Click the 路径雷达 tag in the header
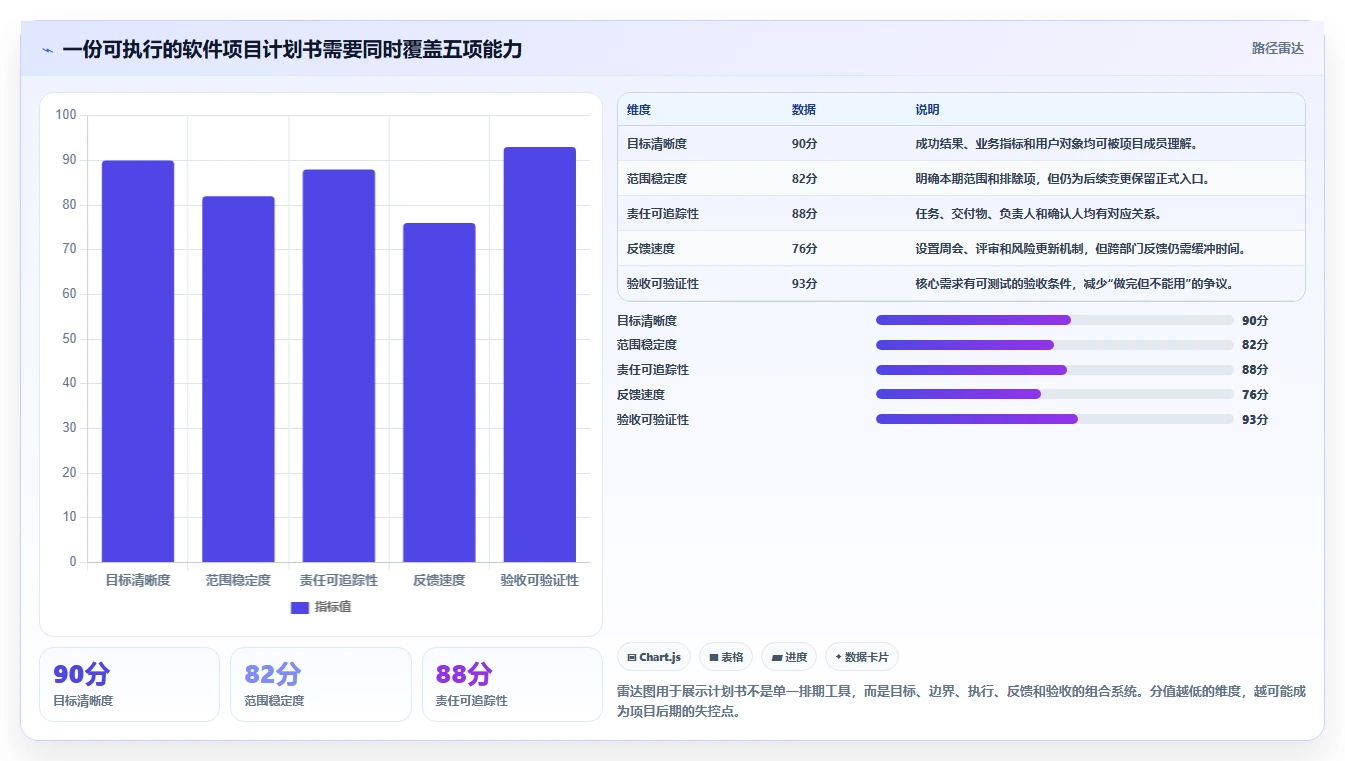Image resolution: width=1345 pixels, height=761 pixels. point(1277,48)
